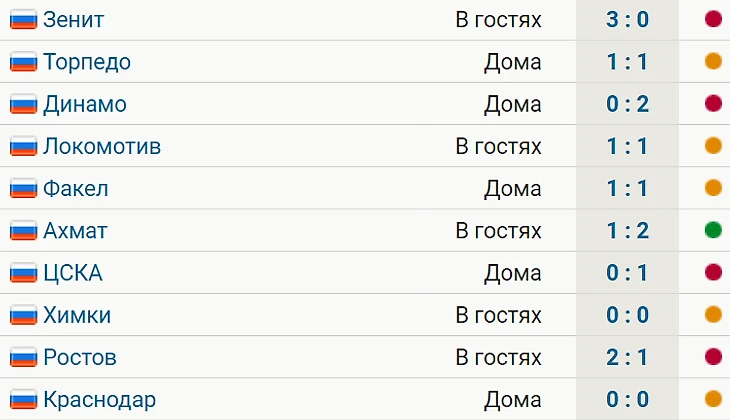The height and width of the screenshot is (420, 730).
Task: Click the В гостях label in Локомотив row
Action: (x=498, y=146)
